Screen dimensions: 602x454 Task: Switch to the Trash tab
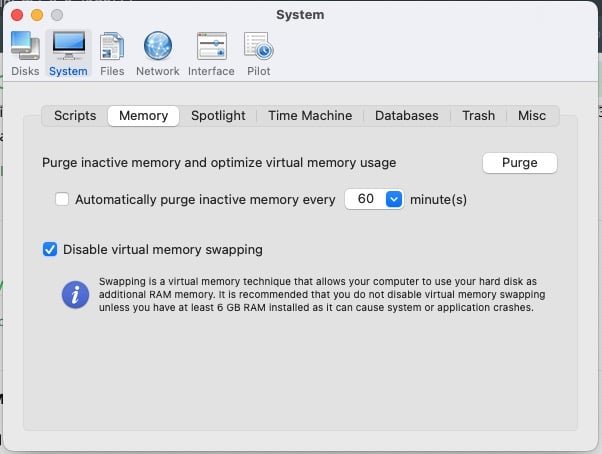tap(478, 116)
